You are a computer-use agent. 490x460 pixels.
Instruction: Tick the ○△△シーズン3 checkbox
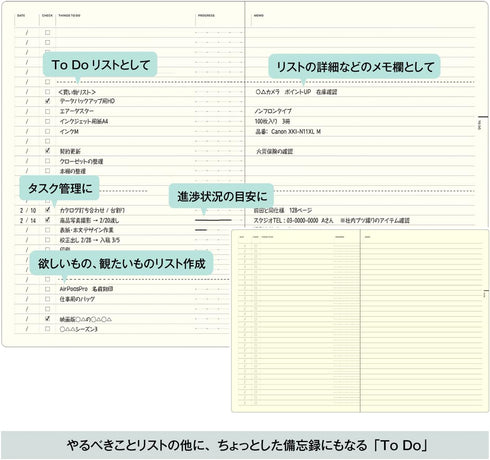[x=47, y=329]
